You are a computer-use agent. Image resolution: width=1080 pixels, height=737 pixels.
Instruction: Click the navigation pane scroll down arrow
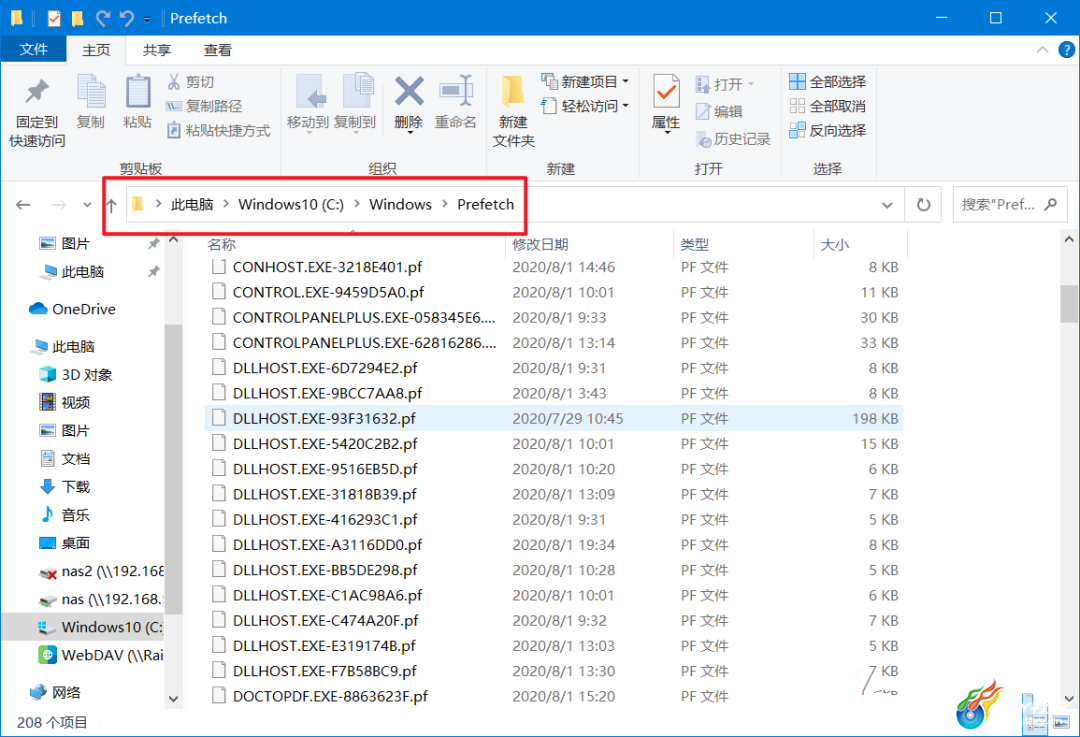[x=174, y=698]
